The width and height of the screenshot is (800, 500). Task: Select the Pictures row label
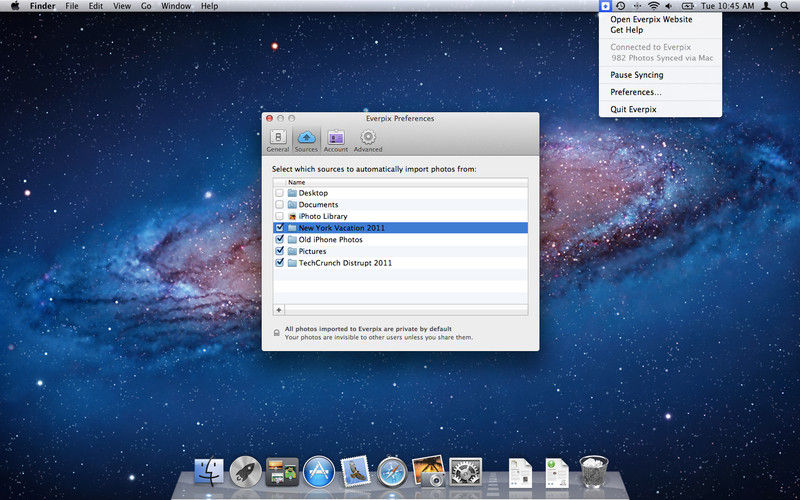tap(312, 251)
